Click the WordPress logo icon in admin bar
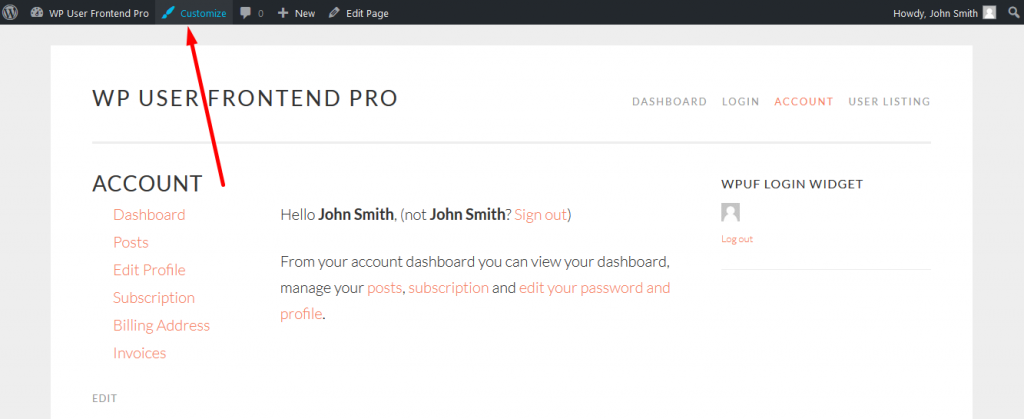This screenshot has height=419, width=1024. [11, 13]
